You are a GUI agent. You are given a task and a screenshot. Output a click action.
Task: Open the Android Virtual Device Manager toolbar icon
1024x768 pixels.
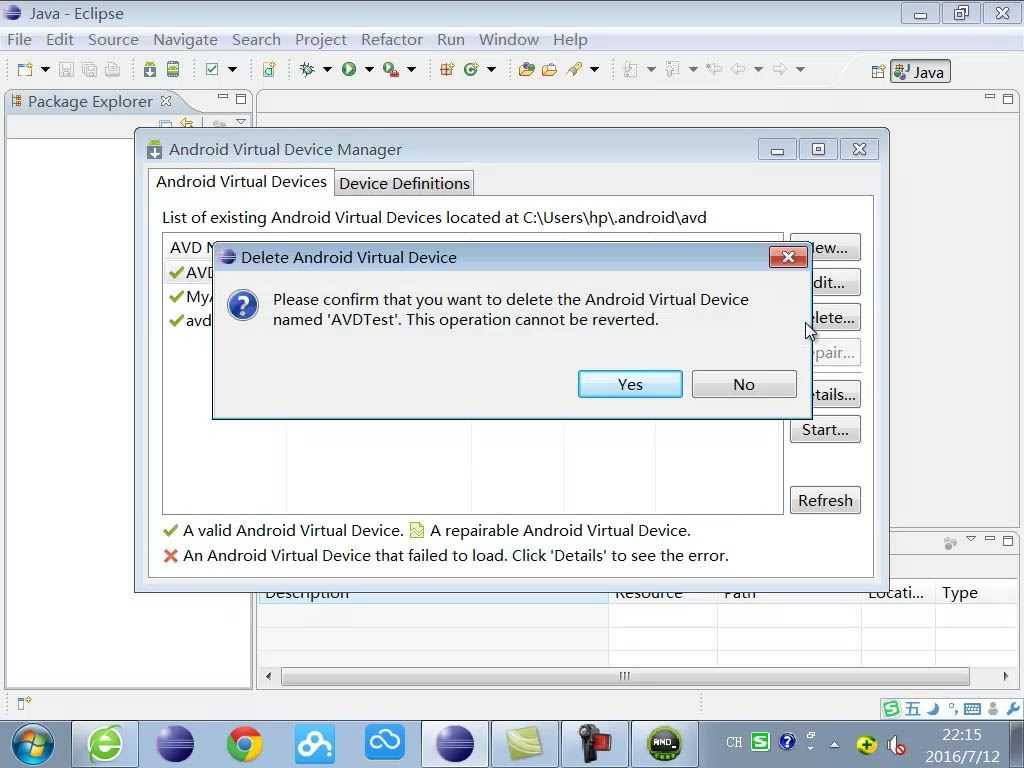coord(173,69)
